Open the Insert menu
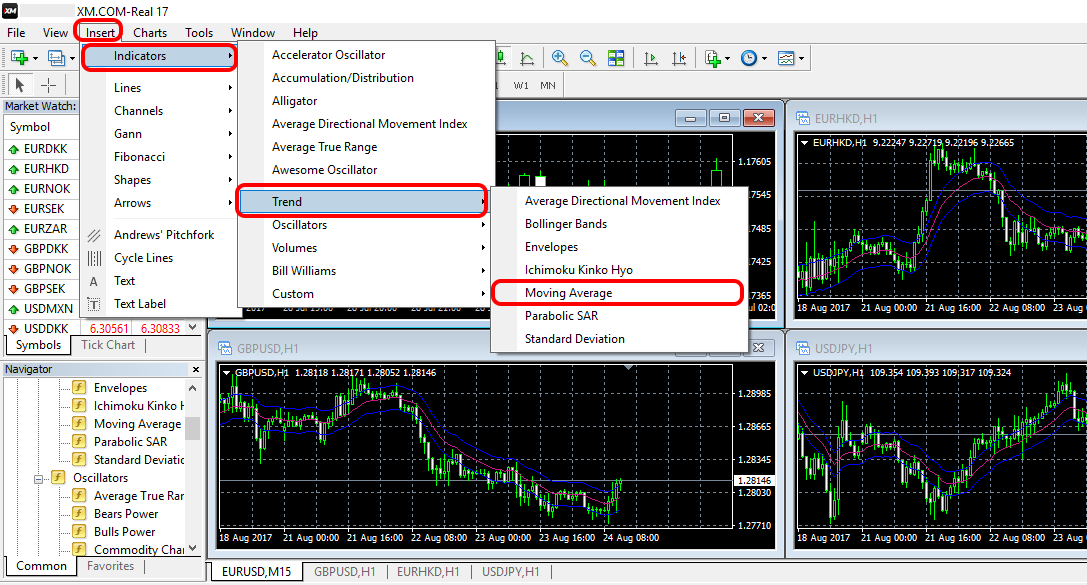Image resolution: width=1087 pixels, height=585 pixels. coord(100,33)
